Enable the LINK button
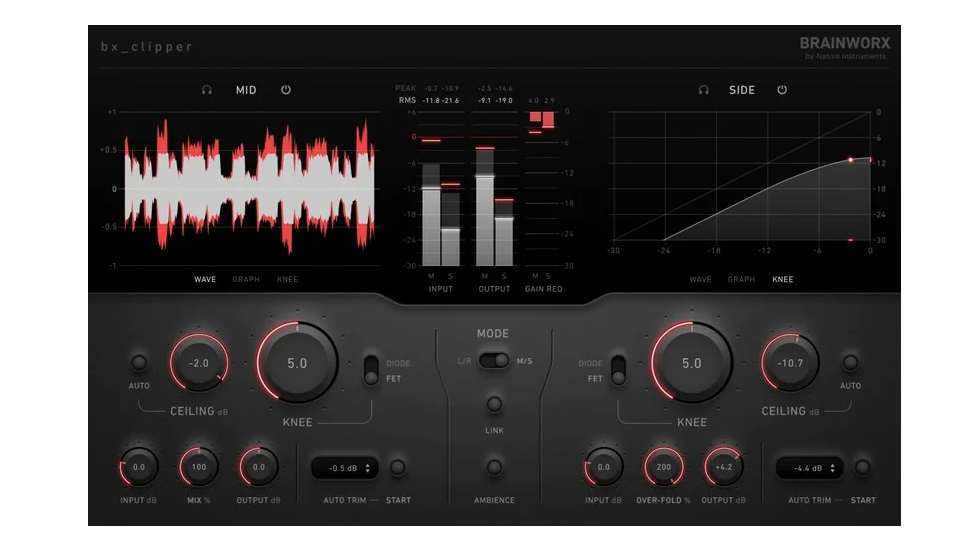Viewport: 979px width, 553px height. pos(494,404)
